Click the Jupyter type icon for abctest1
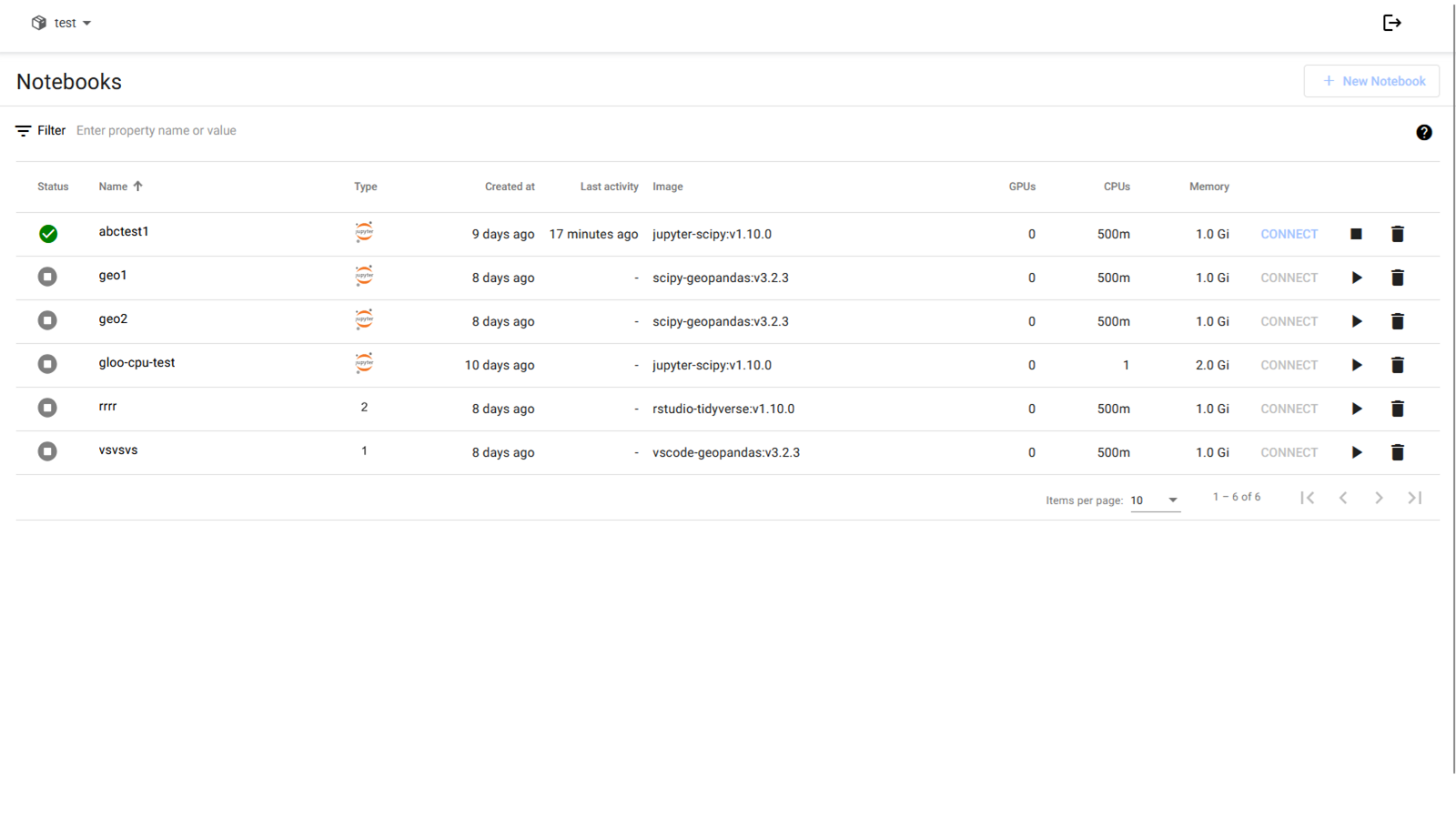Viewport: 1456px width, 819px height. 364,232
